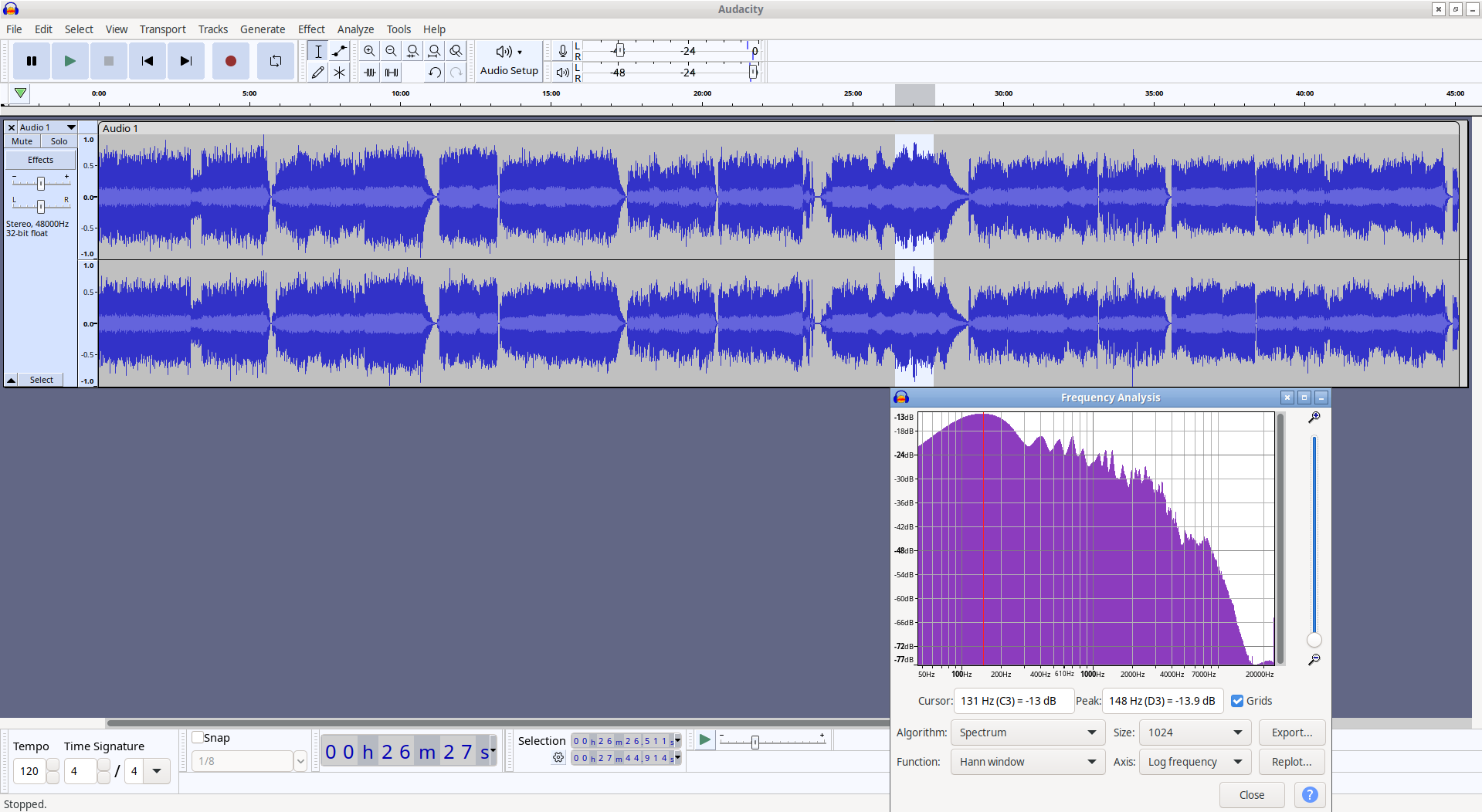The image size is (1482, 812).
Task: Open the Analyze menu
Action: 355,29
